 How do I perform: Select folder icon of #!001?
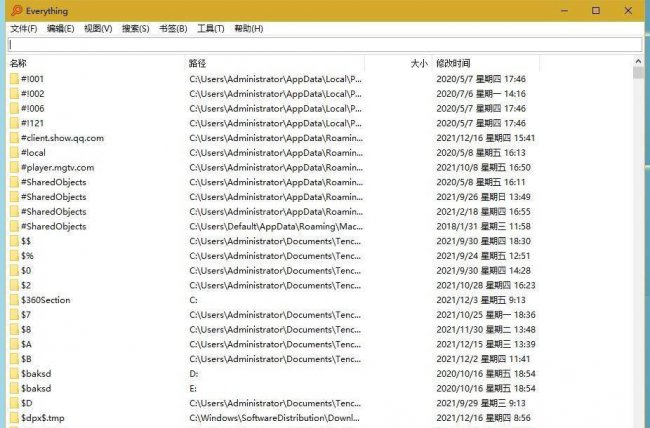15,79
